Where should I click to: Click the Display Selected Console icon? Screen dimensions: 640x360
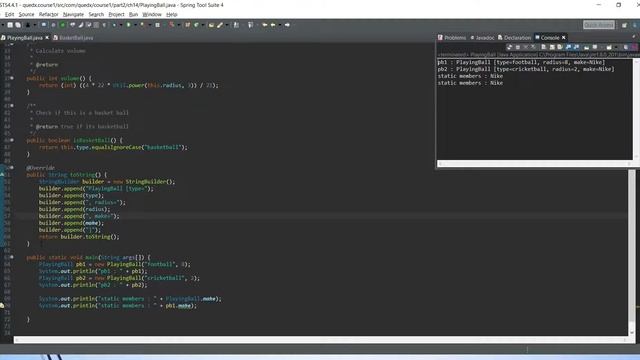click(x=595, y=47)
